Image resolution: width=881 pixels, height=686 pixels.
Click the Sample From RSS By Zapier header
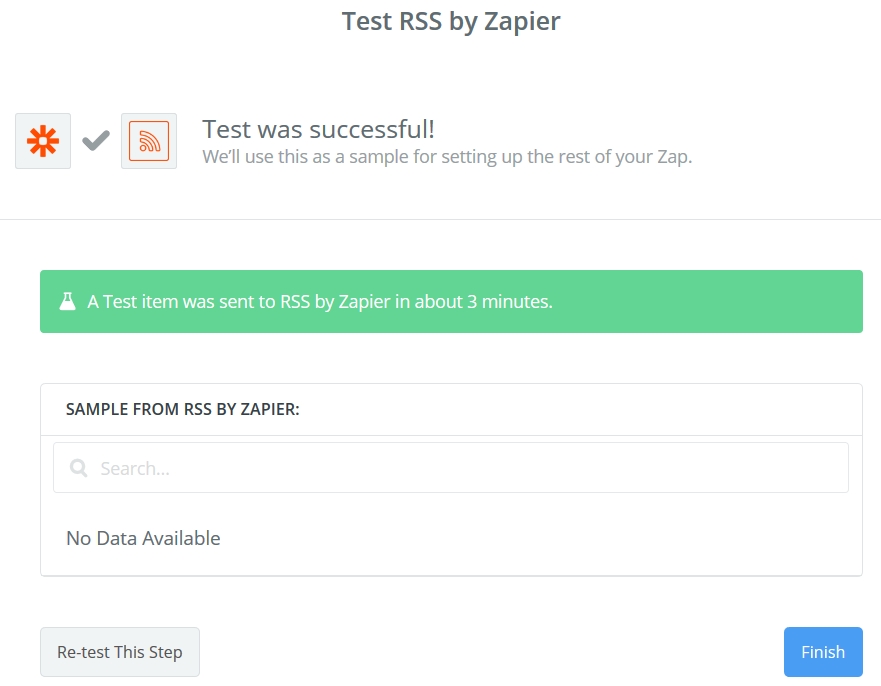point(183,409)
